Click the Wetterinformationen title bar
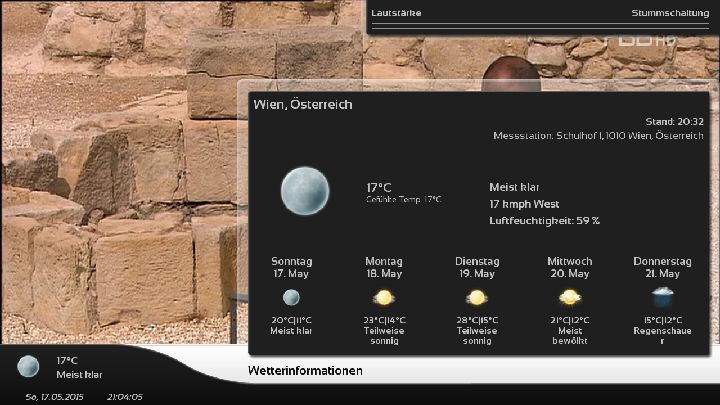 click(x=305, y=371)
